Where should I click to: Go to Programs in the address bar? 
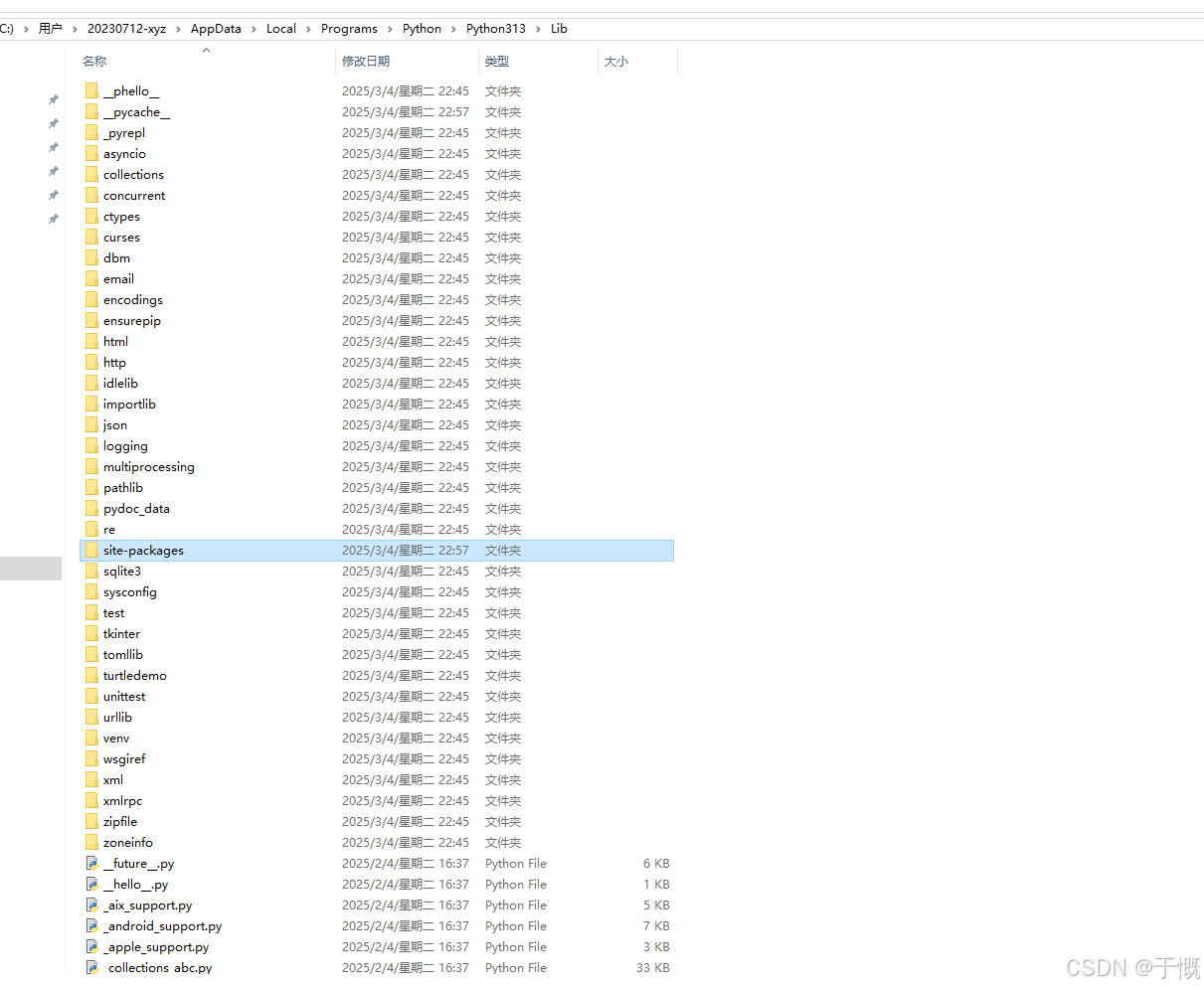point(349,29)
